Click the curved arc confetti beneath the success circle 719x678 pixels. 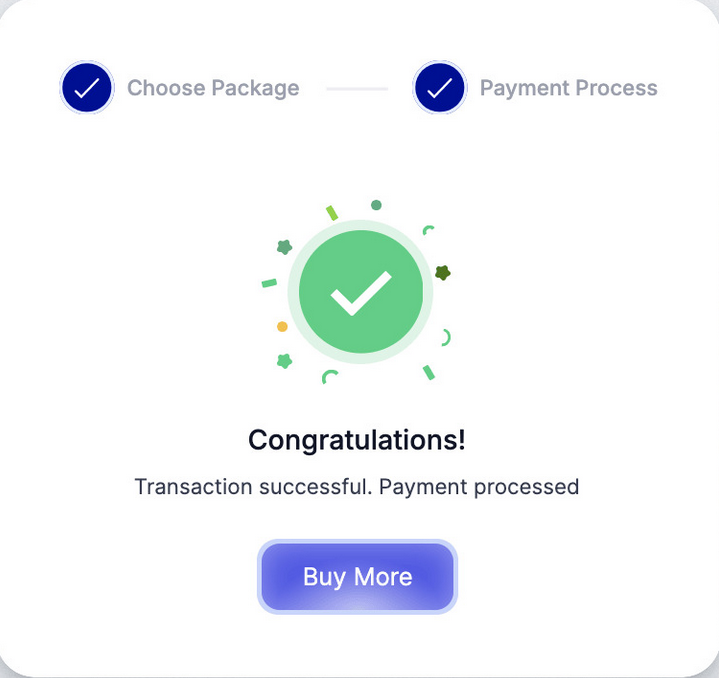coord(329,377)
